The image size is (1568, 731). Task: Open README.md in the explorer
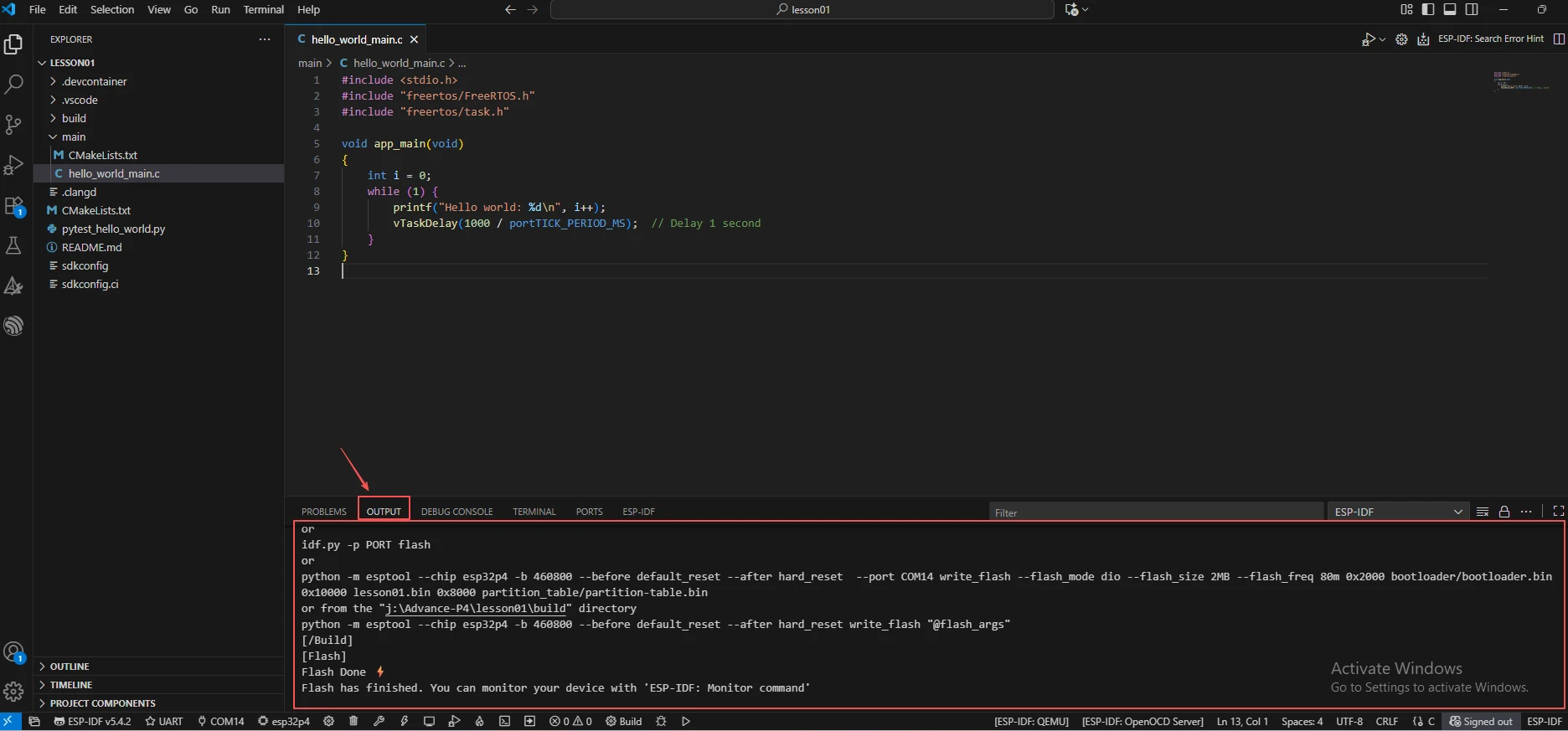pyautogui.click(x=91, y=247)
